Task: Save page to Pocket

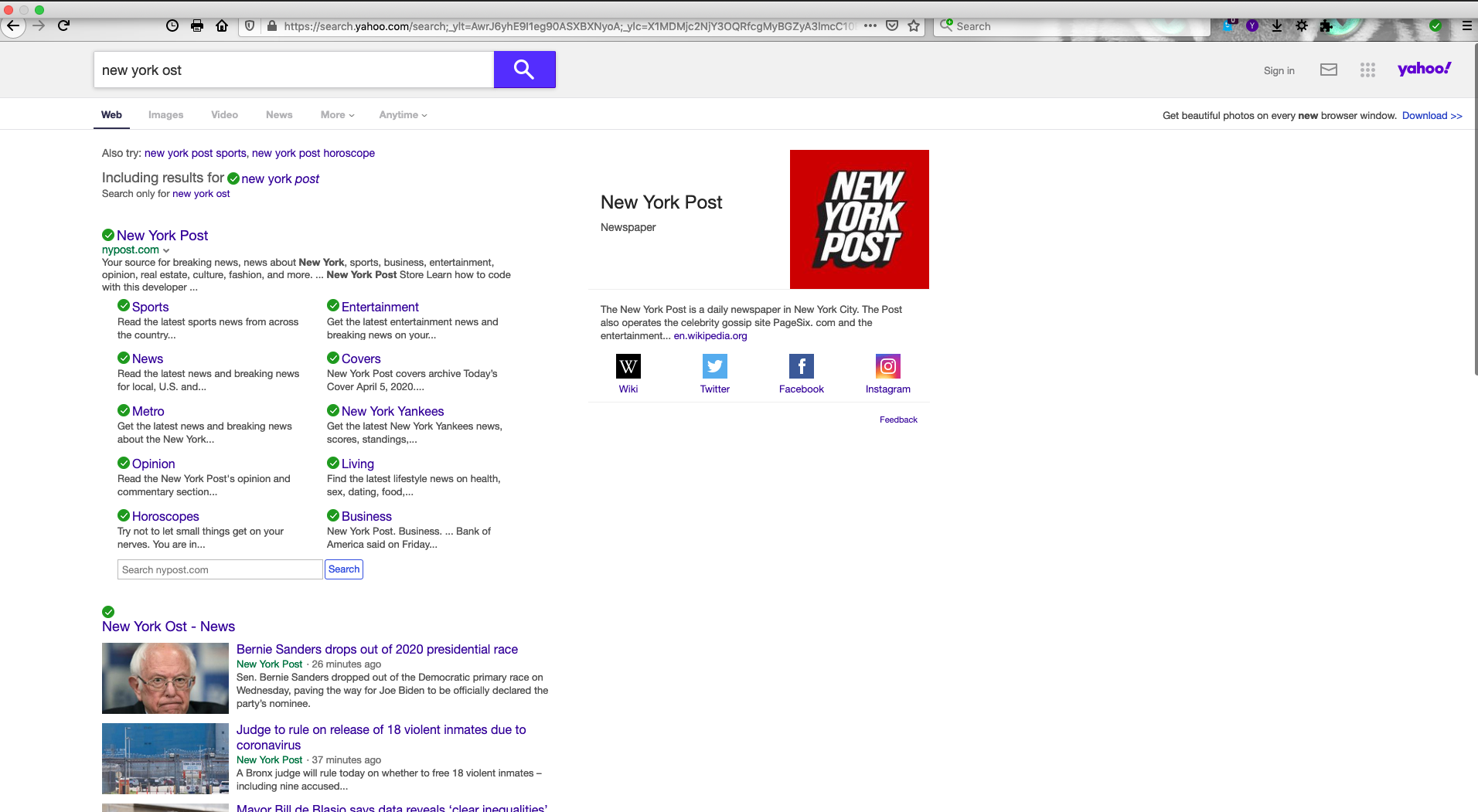Action: (892, 25)
